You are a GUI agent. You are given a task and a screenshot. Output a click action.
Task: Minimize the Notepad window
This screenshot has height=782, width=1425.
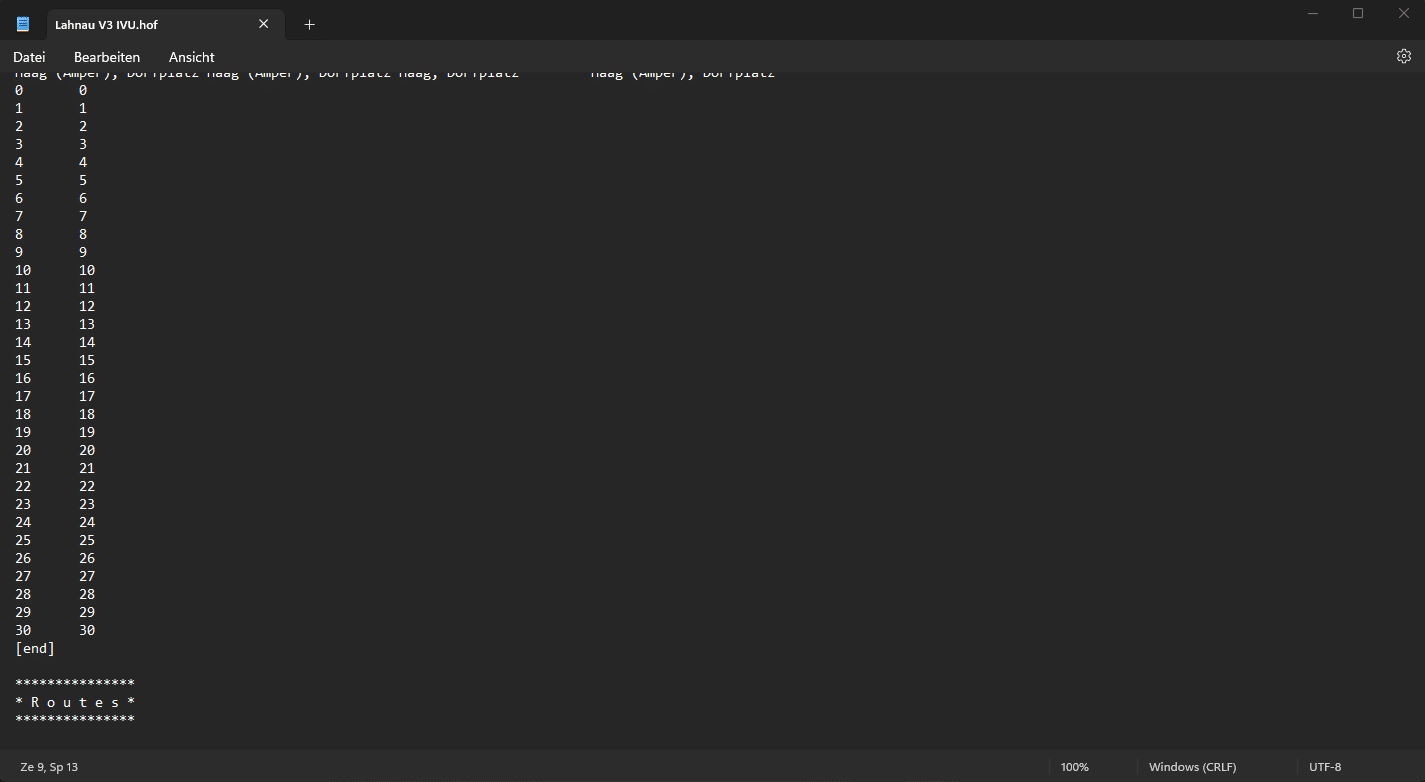tap(1312, 13)
